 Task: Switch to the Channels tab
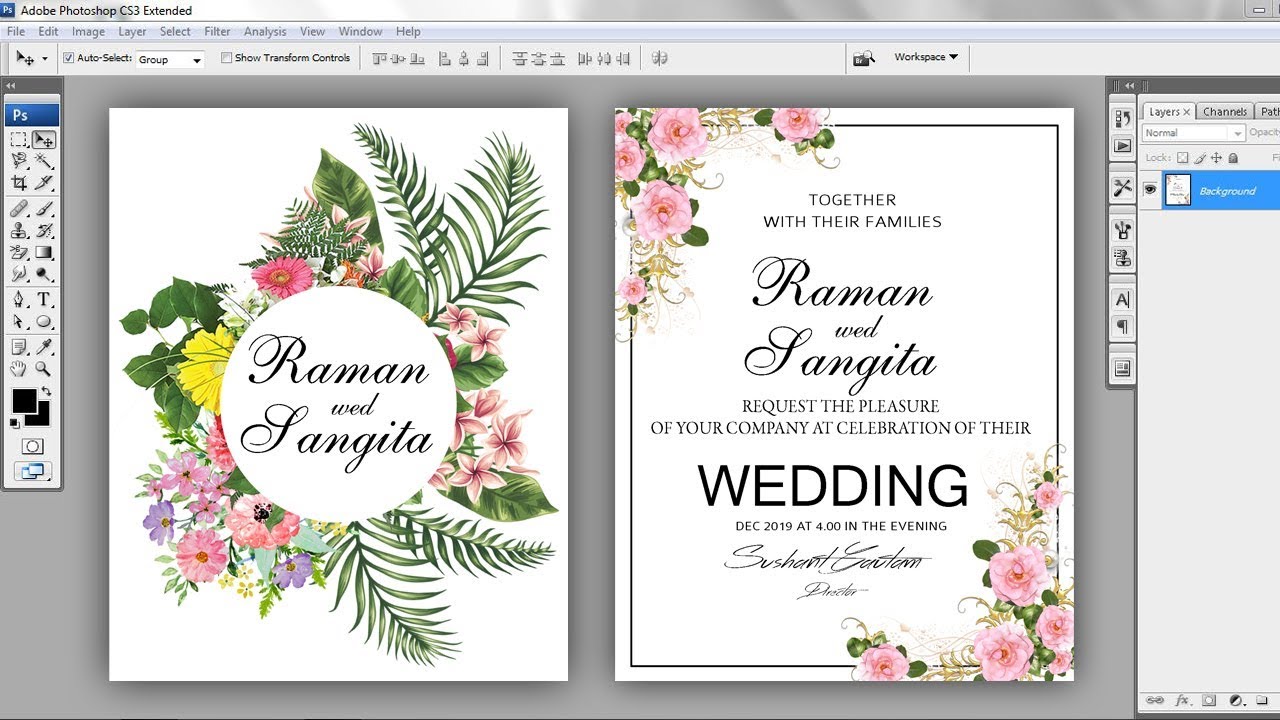pos(1225,112)
